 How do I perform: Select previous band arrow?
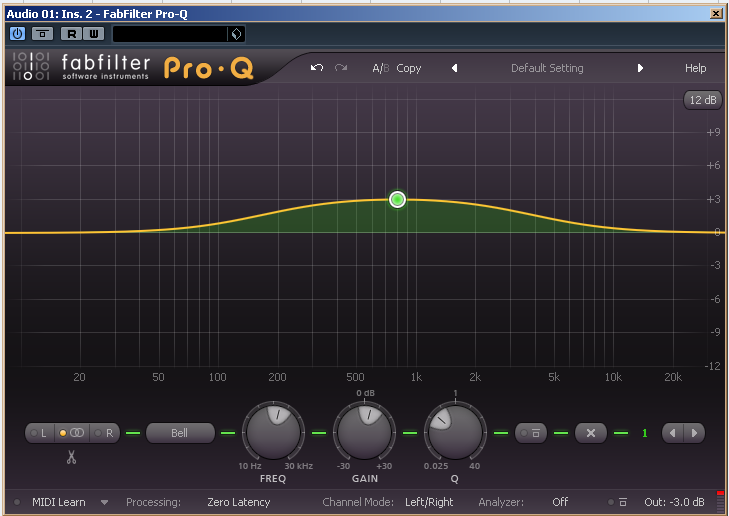[x=673, y=433]
